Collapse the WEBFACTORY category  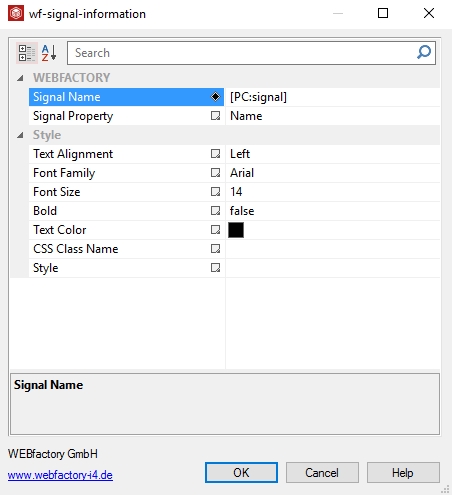20,78
